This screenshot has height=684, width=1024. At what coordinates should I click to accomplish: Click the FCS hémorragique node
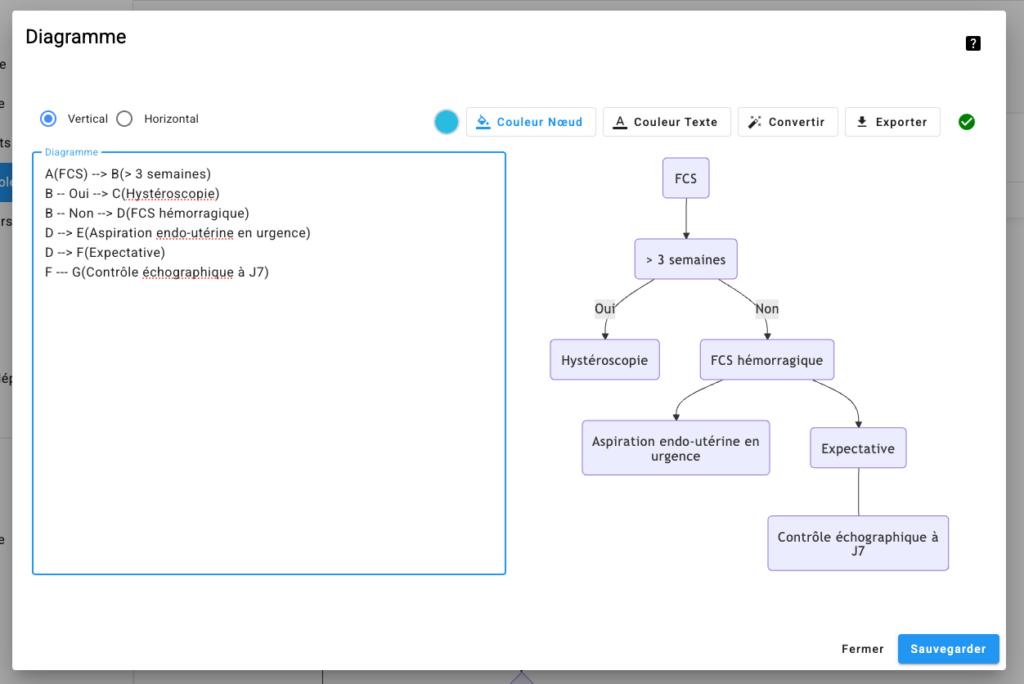767,360
